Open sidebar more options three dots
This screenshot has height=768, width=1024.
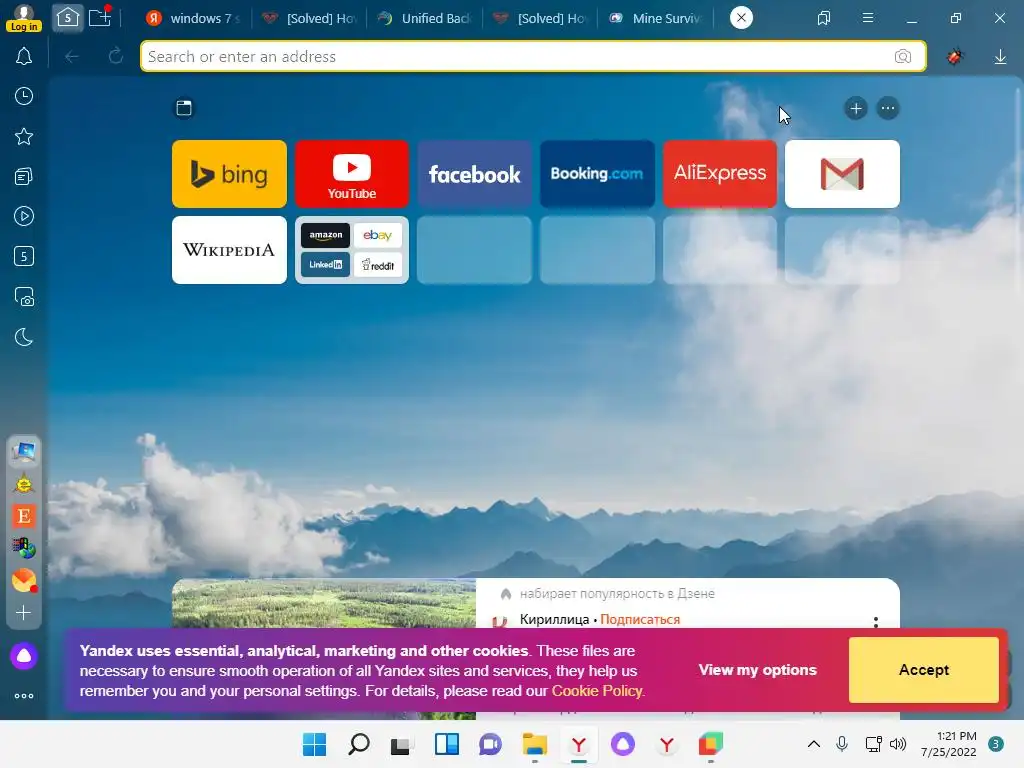(x=24, y=696)
